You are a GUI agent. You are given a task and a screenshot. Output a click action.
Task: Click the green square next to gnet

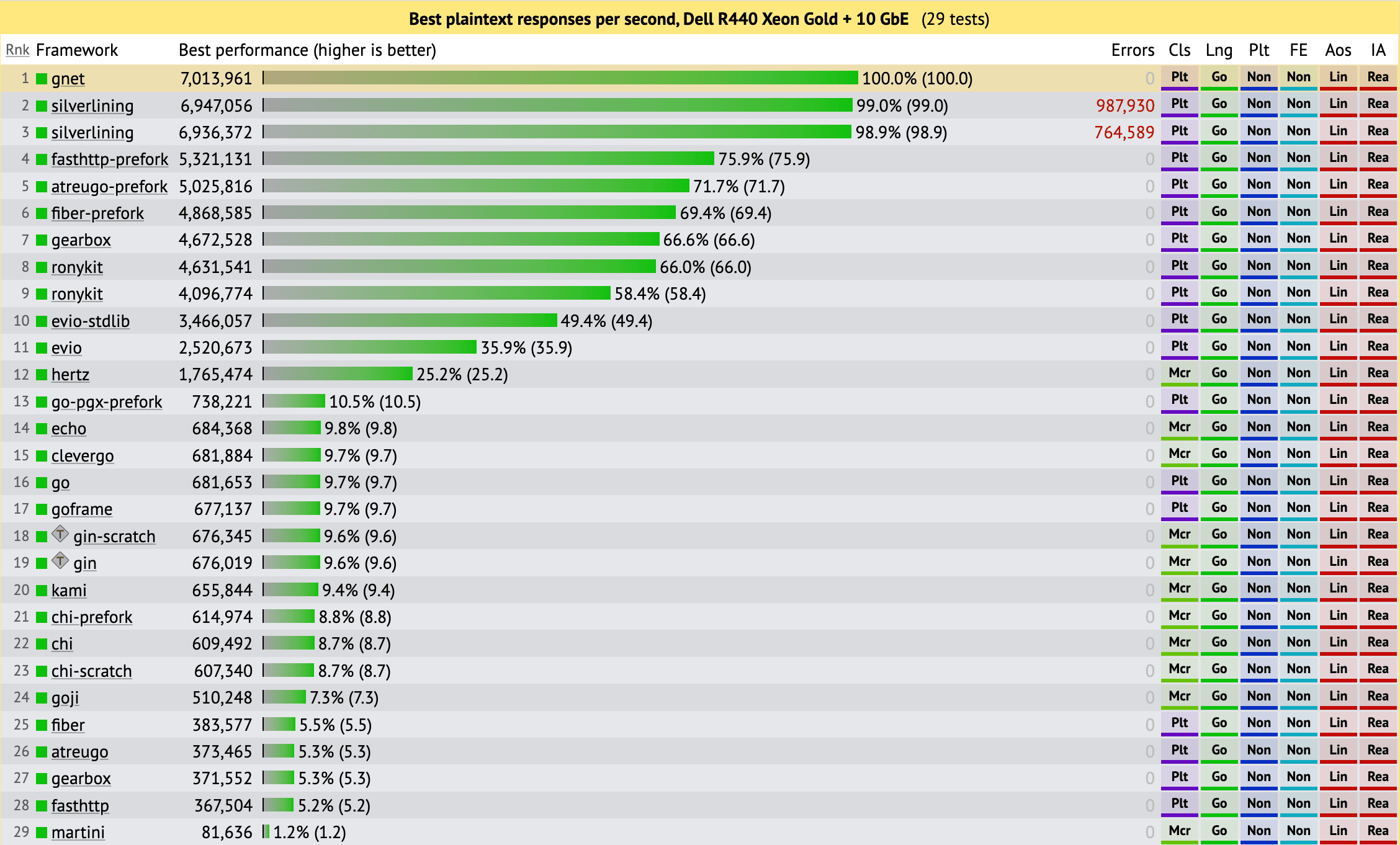click(x=42, y=79)
